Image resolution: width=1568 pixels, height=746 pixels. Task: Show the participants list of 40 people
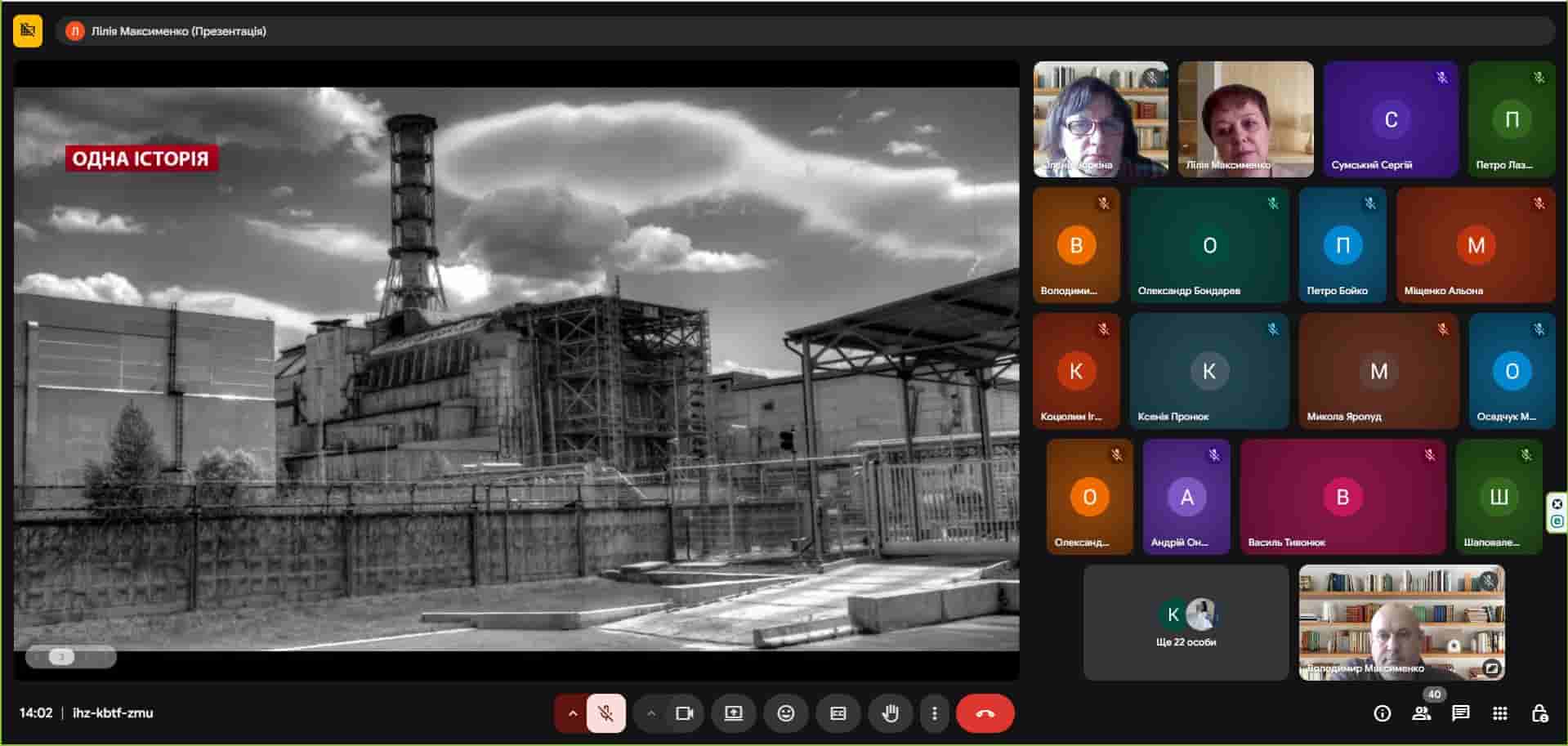coord(1421,713)
